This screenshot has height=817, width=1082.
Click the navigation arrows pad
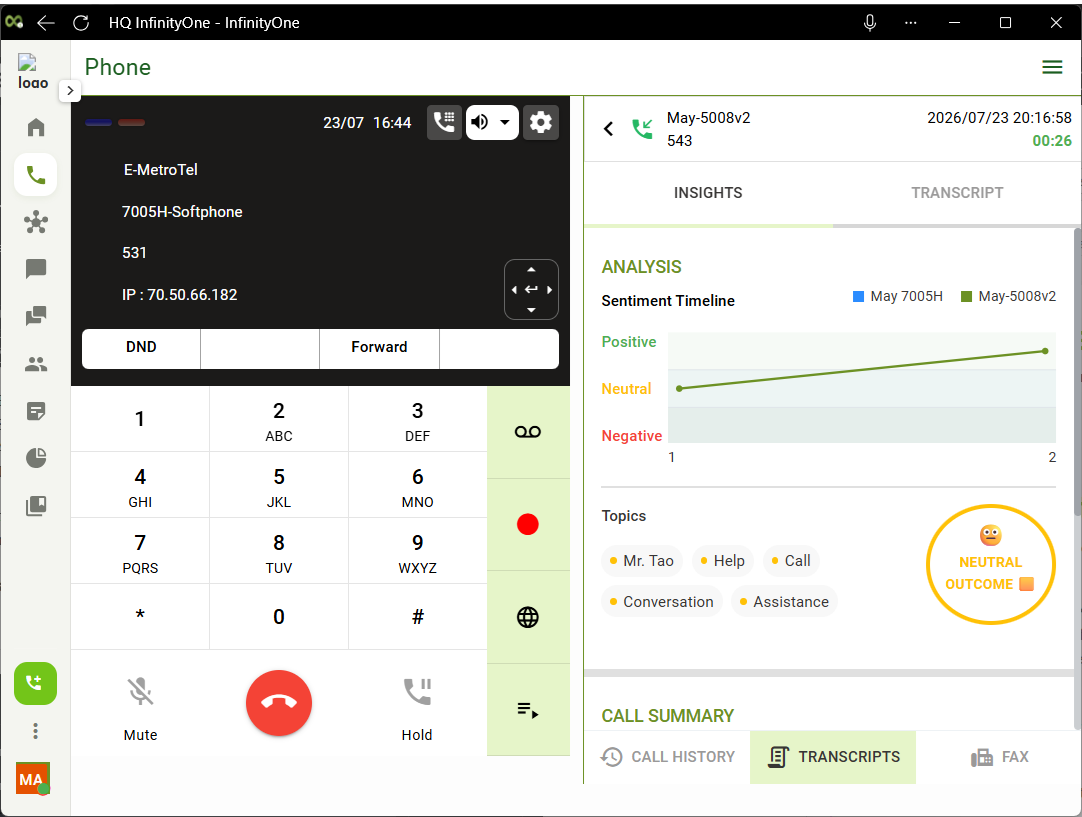coord(531,290)
